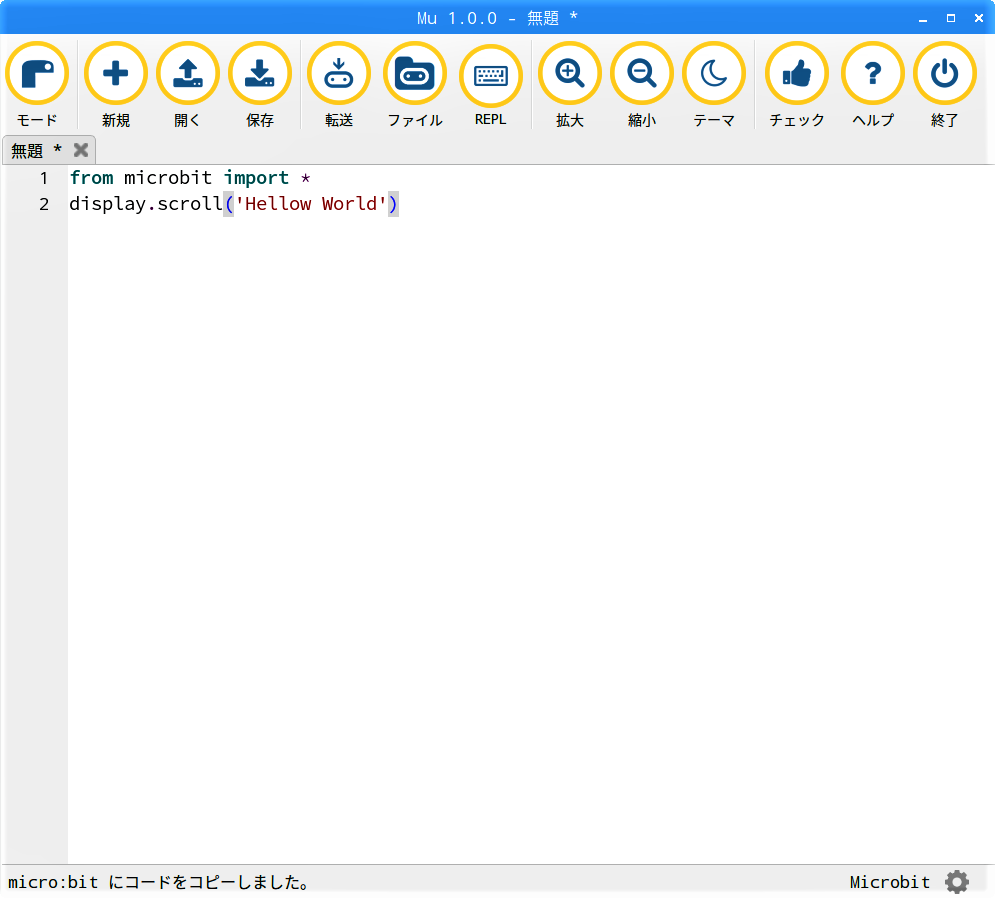Open settings gear in status bar
The height and width of the screenshot is (898, 995).
tap(957, 881)
